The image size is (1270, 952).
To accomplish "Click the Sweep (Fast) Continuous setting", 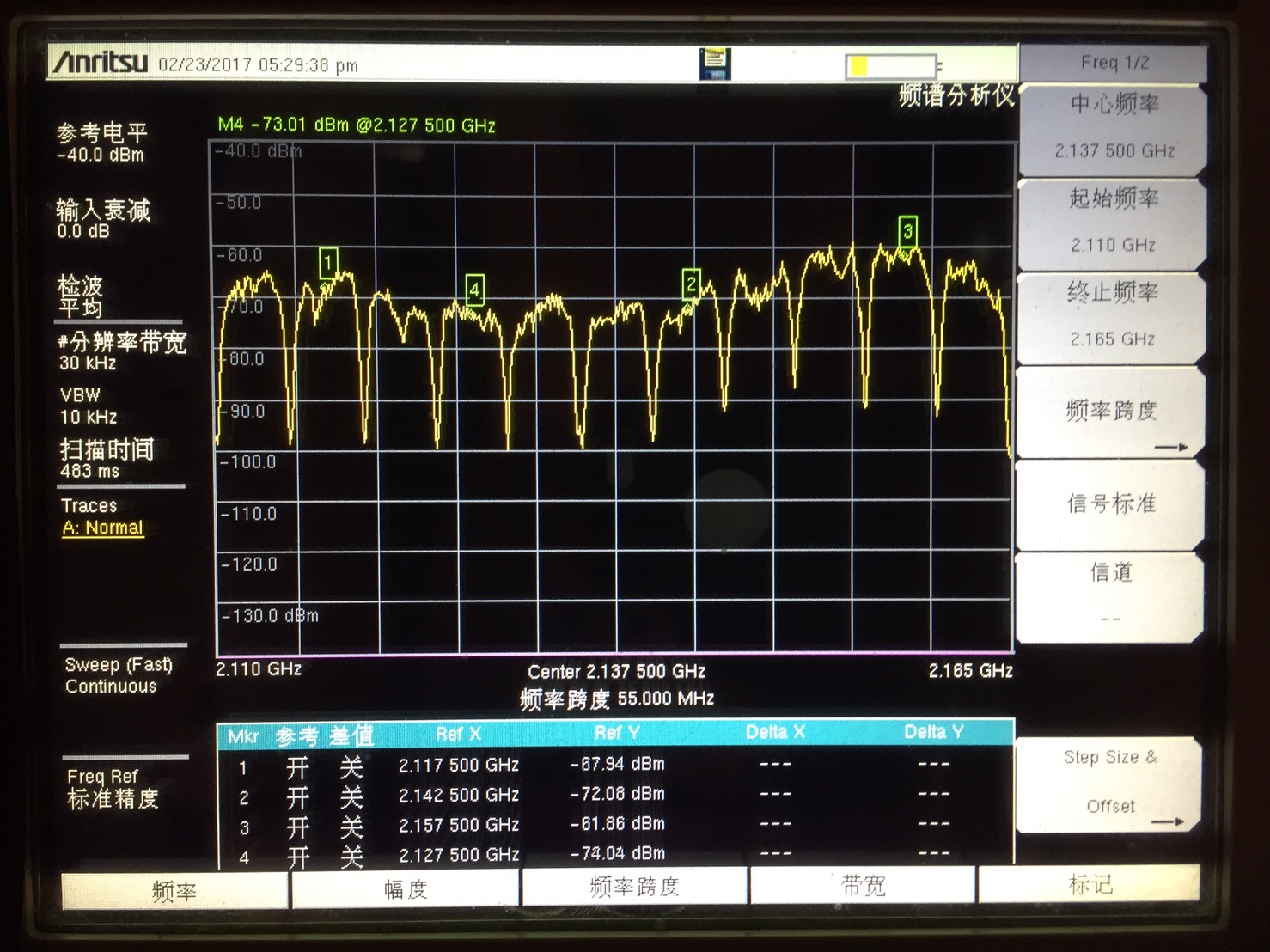I will coord(118,675).
